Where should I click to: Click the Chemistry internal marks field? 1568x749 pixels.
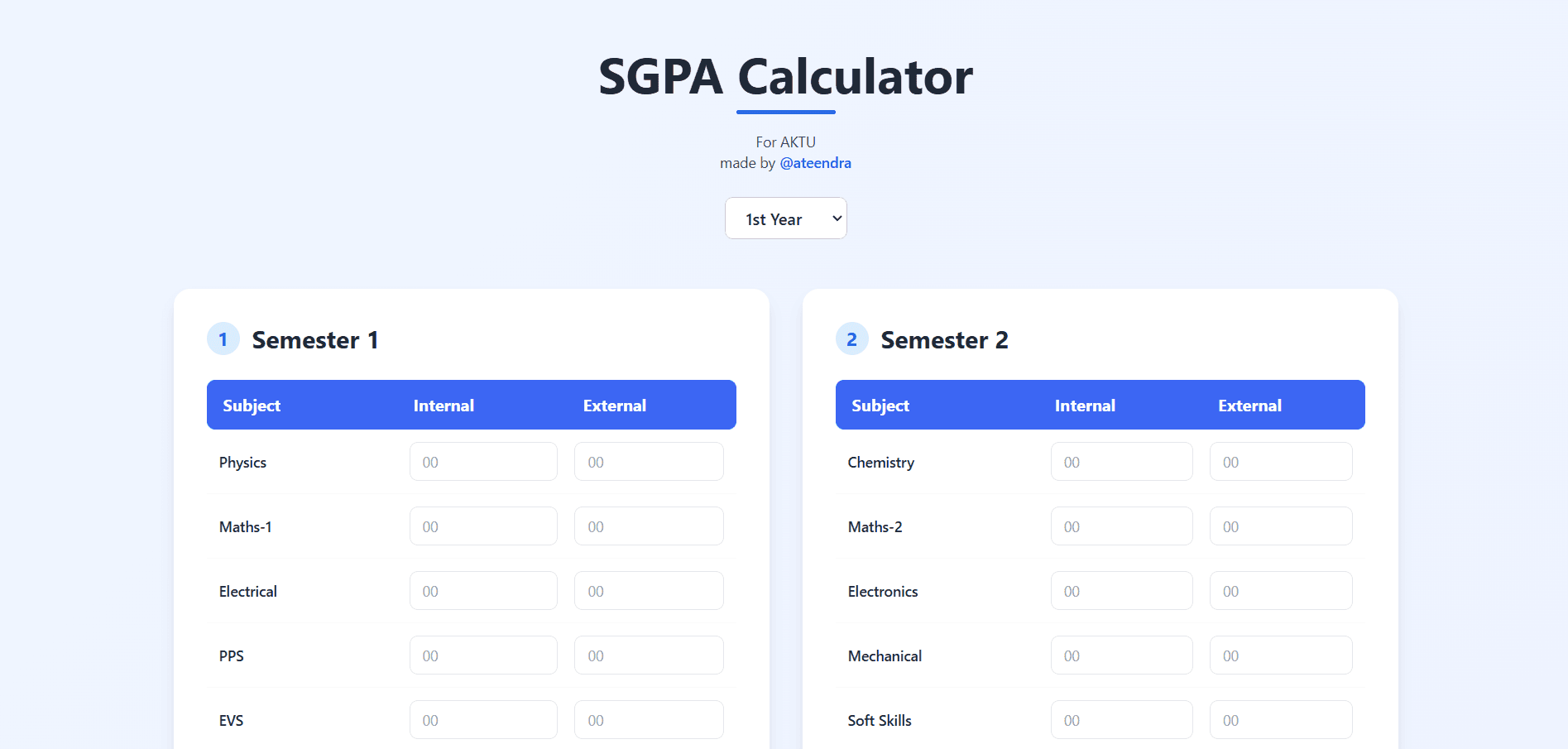(x=1121, y=461)
